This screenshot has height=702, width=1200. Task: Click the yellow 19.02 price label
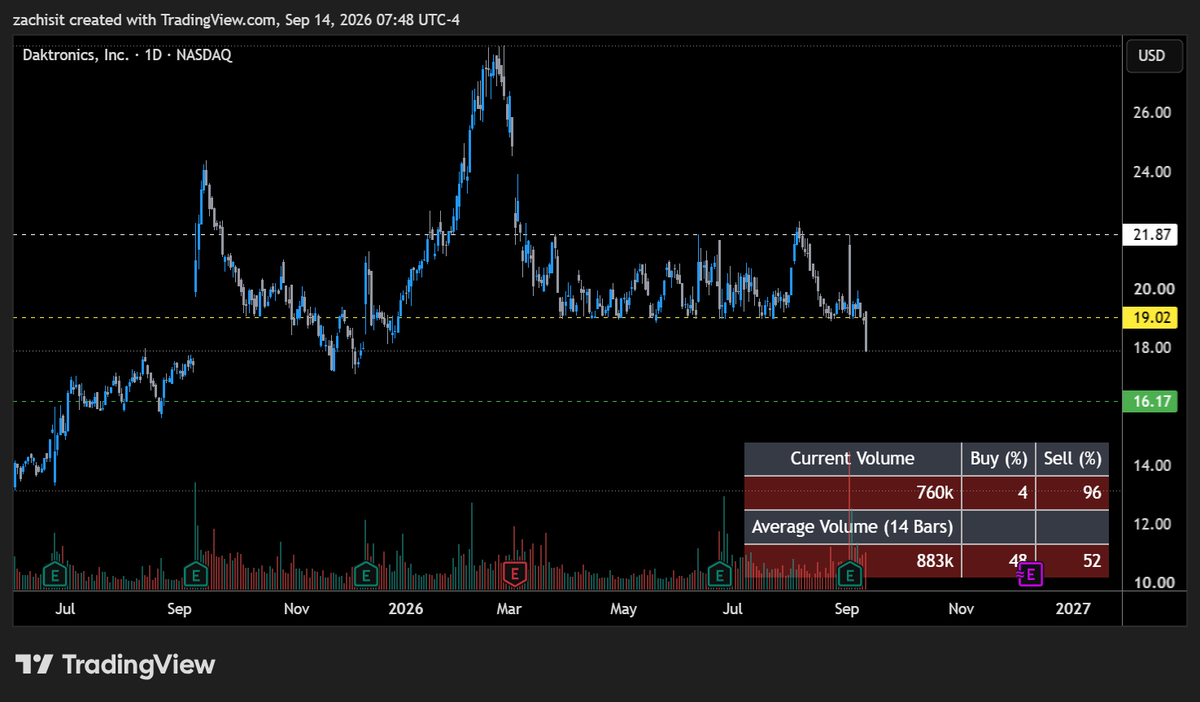click(1151, 318)
